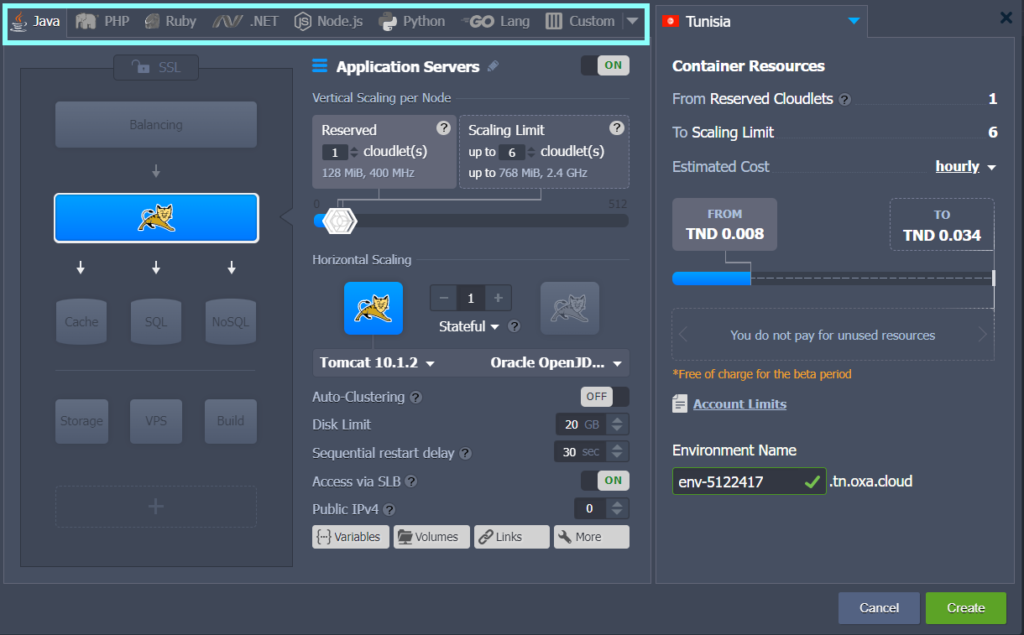The height and width of the screenshot is (635, 1024).
Task: Open the Variables settings
Action: click(350, 537)
